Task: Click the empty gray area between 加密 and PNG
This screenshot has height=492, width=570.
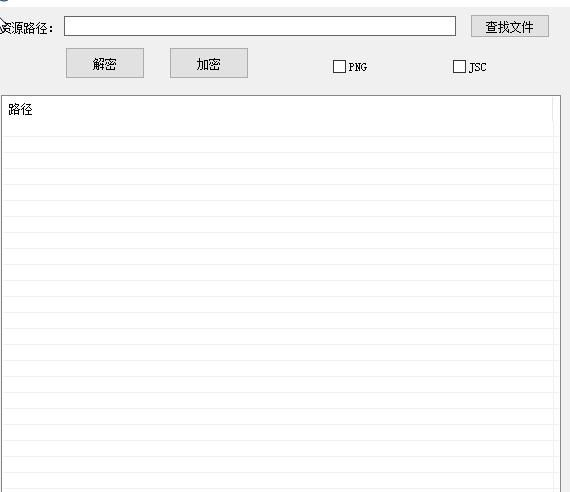Action: click(x=290, y=63)
